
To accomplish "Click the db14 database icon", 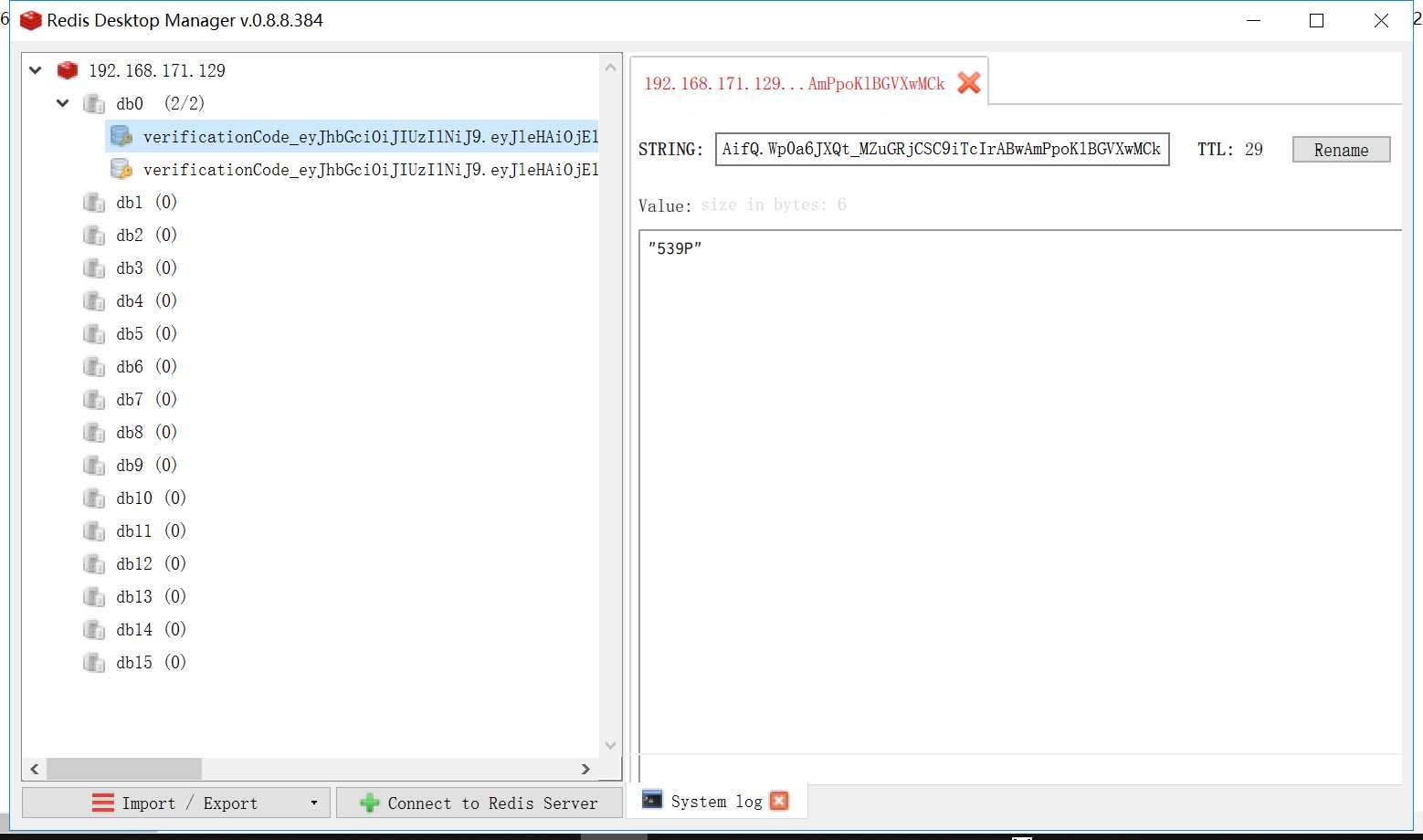I will click(94, 629).
